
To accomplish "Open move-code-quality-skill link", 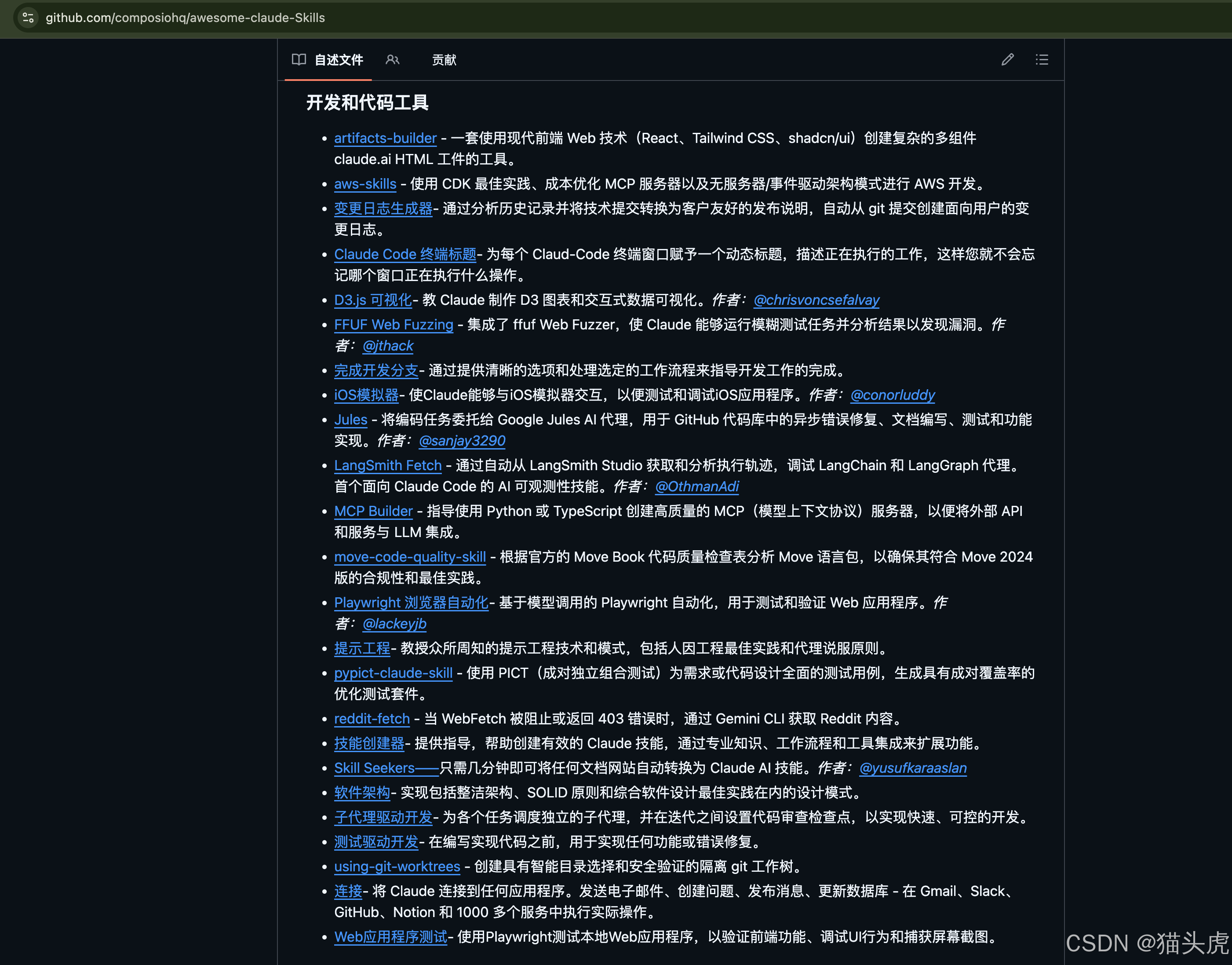I will click(409, 556).
